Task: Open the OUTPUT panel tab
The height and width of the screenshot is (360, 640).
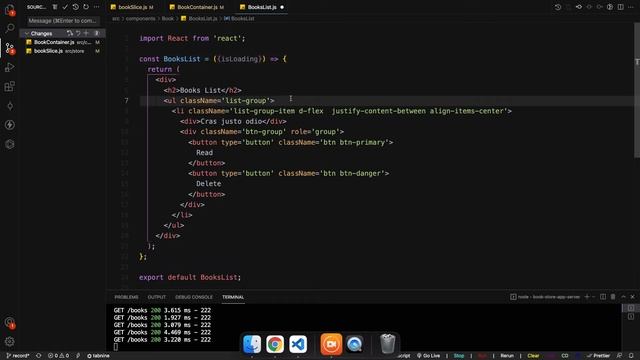Action: click(156, 297)
